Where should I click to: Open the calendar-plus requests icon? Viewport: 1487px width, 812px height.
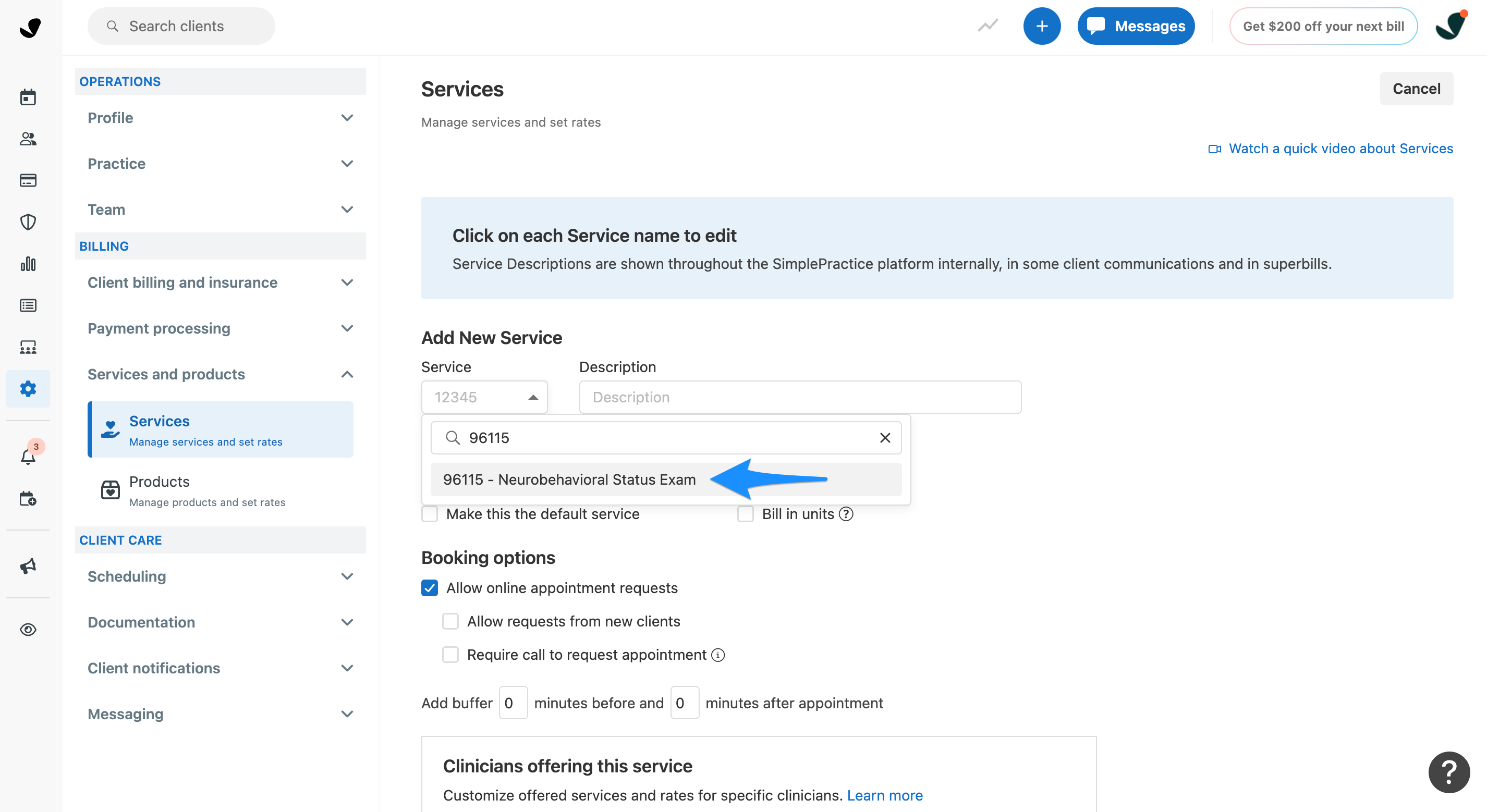click(x=28, y=498)
